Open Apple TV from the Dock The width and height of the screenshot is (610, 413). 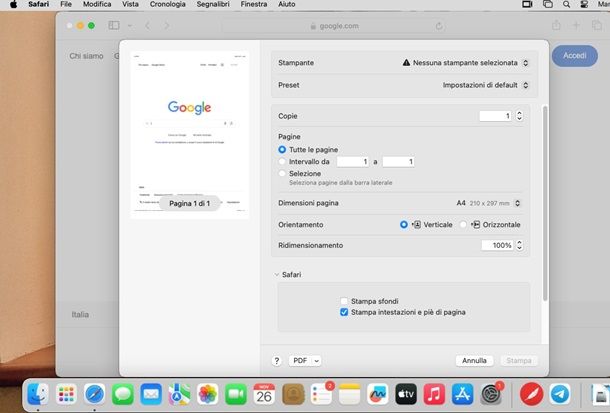tap(406, 394)
